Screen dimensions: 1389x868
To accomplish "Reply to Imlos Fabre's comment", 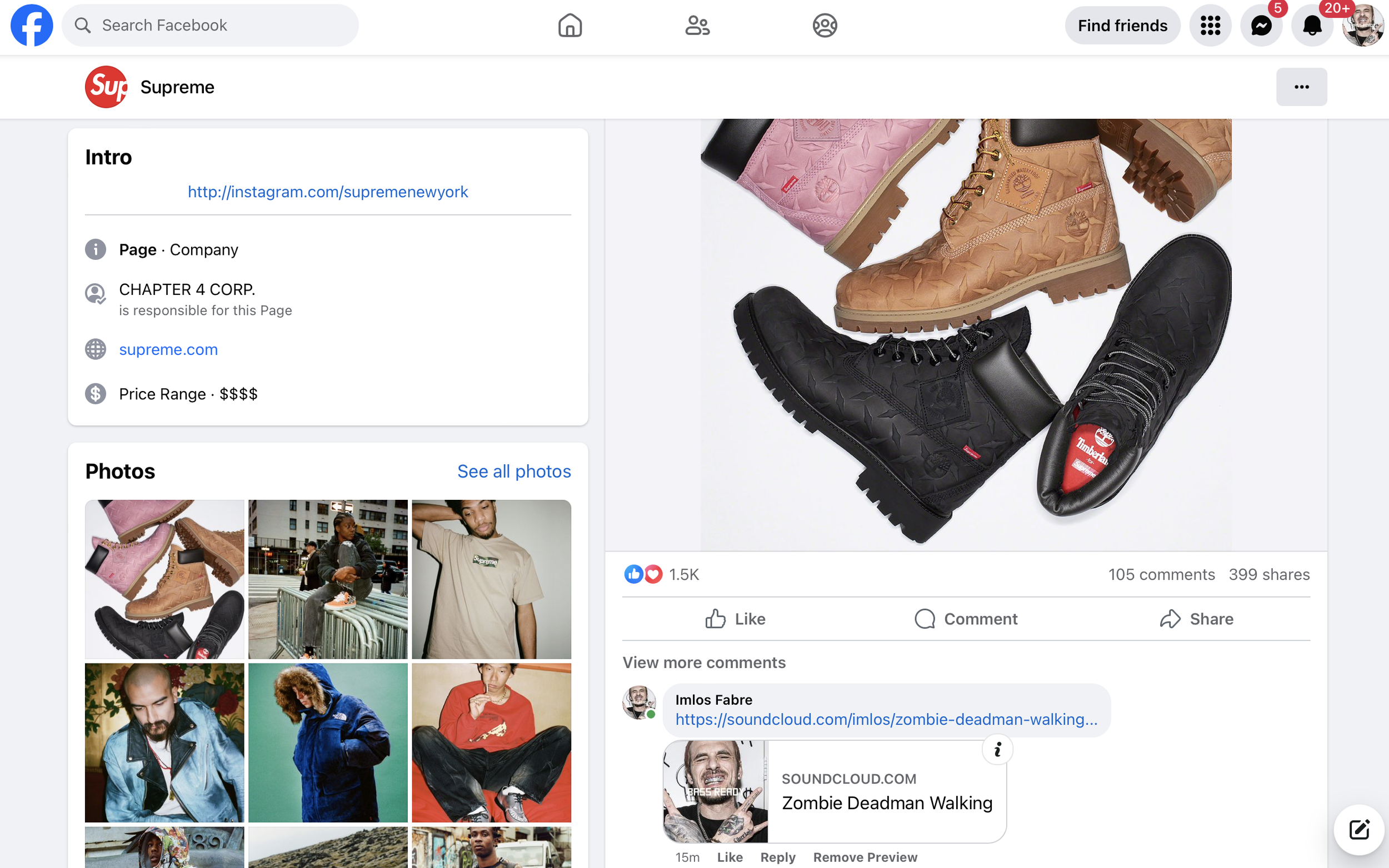I will (777, 857).
